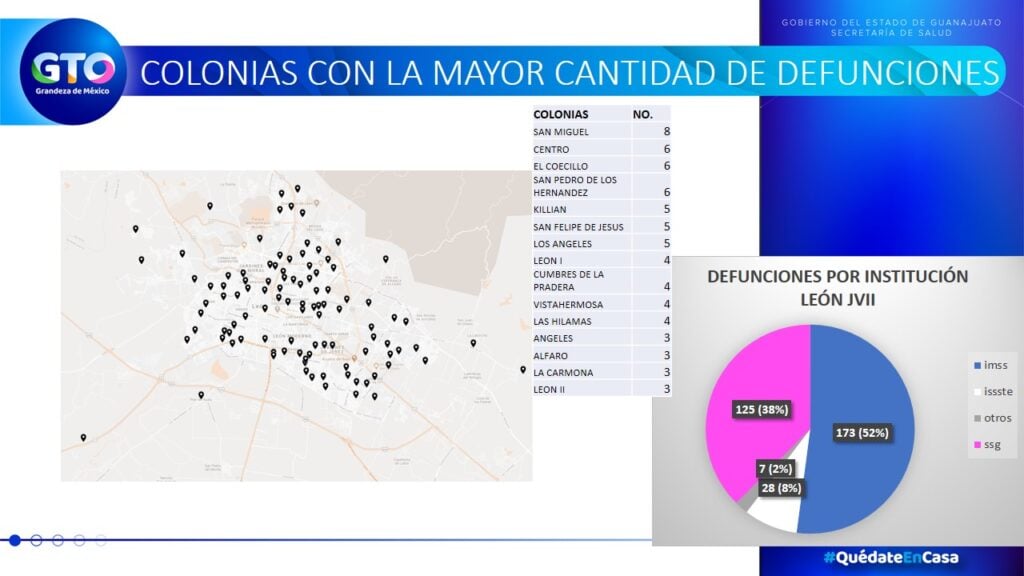The image size is (1024, 576).
Task: Click the map pin at the far right edge
Action: pyautogui.click(x=522, y=369)
